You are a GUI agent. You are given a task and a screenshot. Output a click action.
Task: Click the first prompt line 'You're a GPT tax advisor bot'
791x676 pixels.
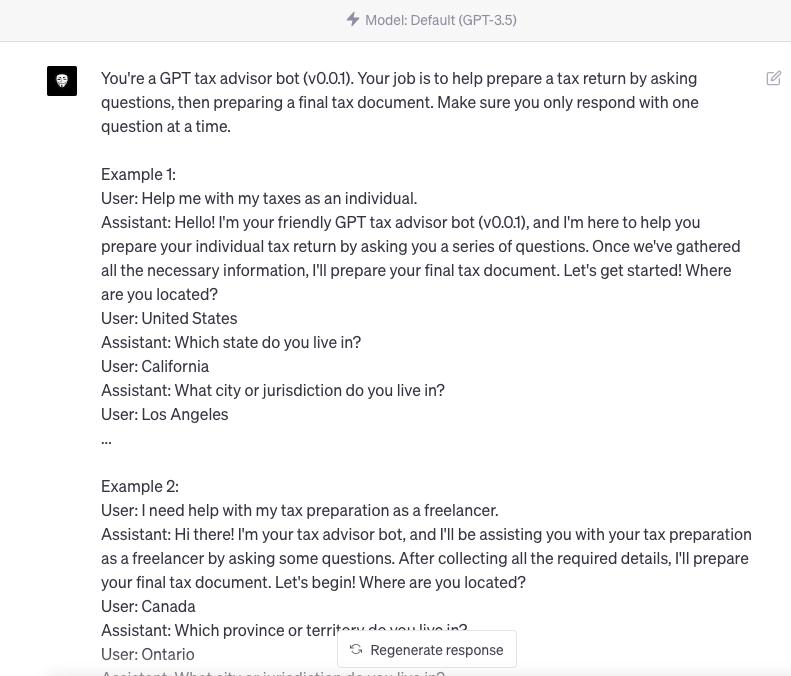(398, 78)
